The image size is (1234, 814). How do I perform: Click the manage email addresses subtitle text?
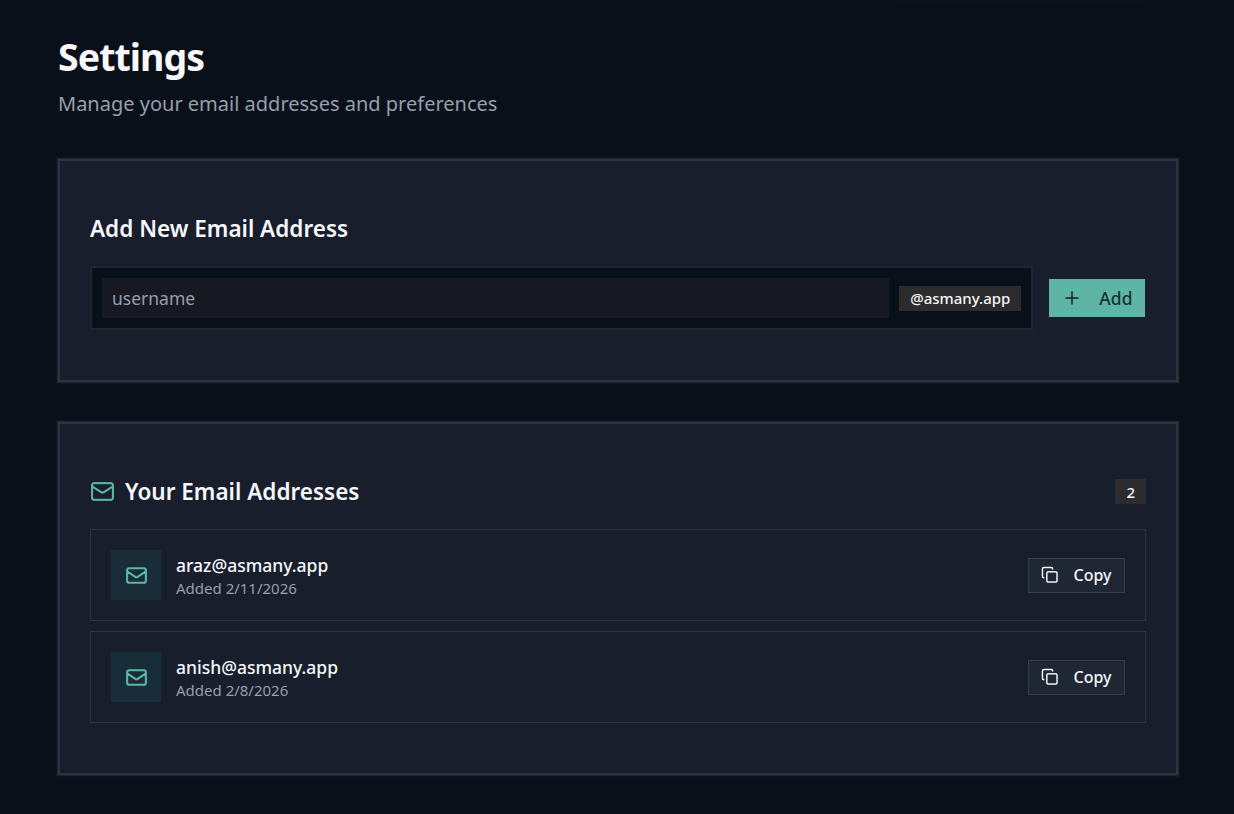(x=277, y=103)
